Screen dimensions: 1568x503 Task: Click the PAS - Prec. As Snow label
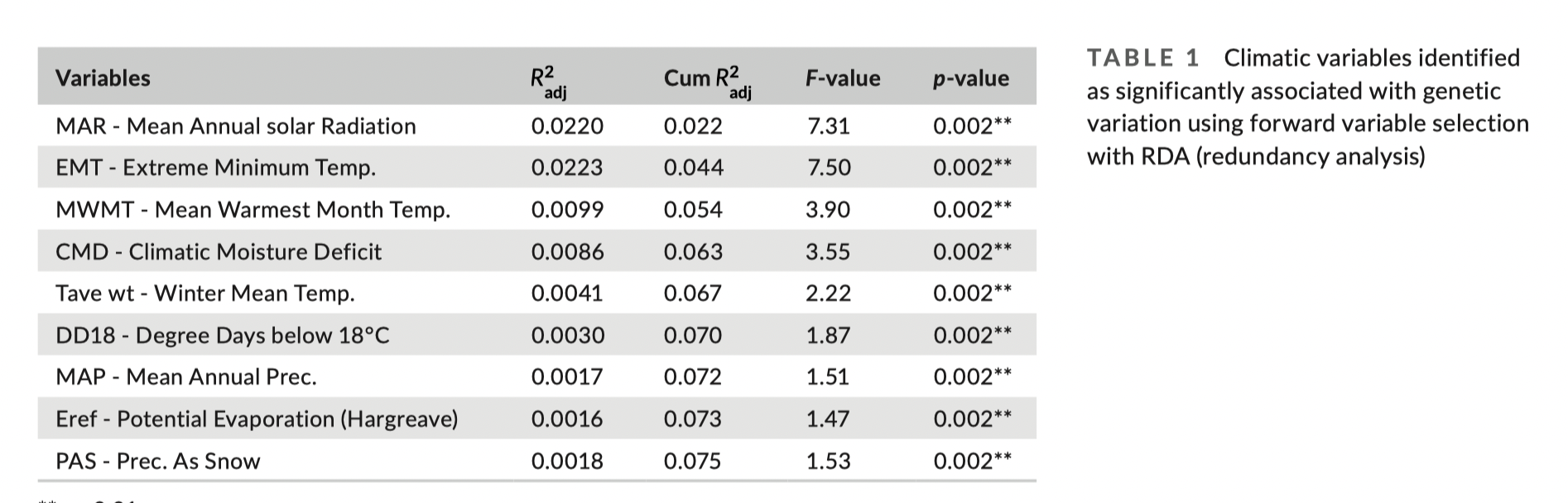coord(157,462)
